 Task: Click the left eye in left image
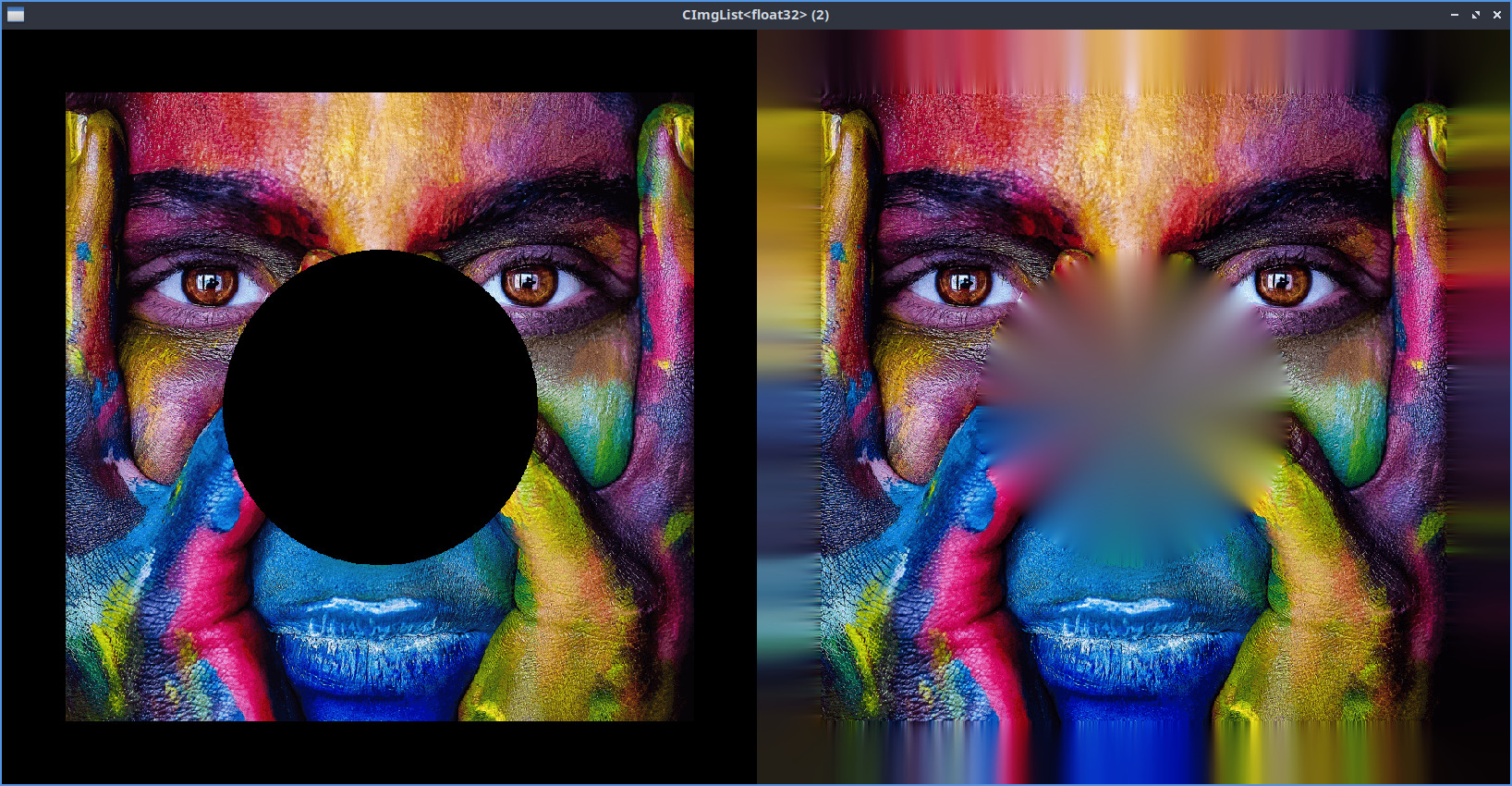[210, 284]
